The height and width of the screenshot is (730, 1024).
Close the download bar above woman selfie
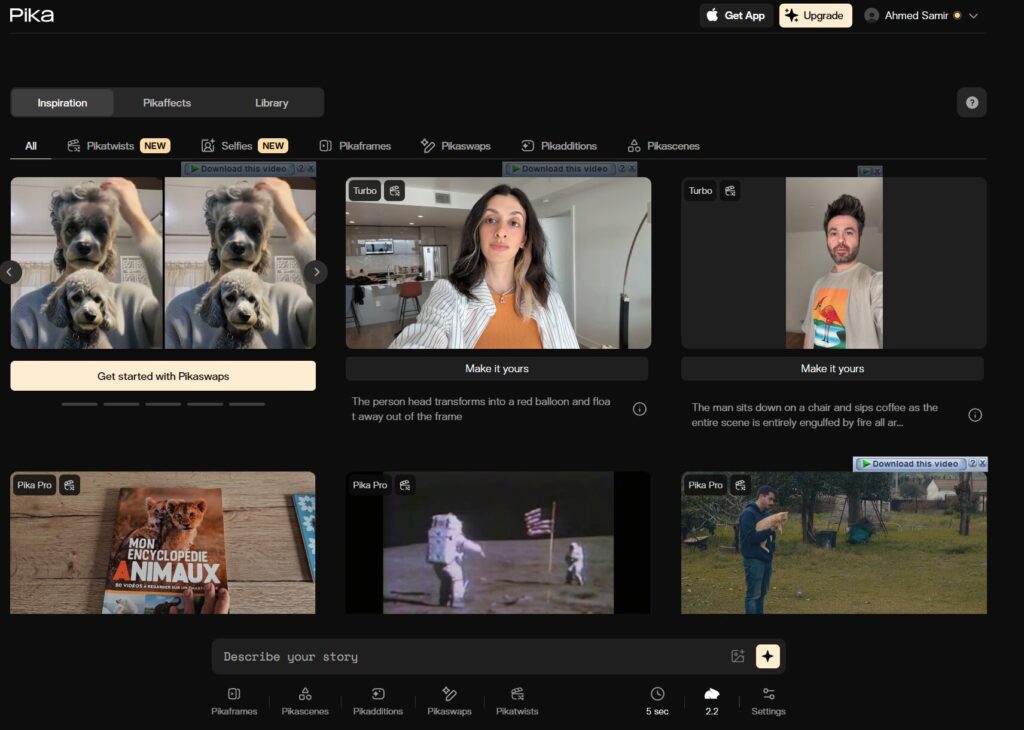pyautogui.click(x=632, y=168)
